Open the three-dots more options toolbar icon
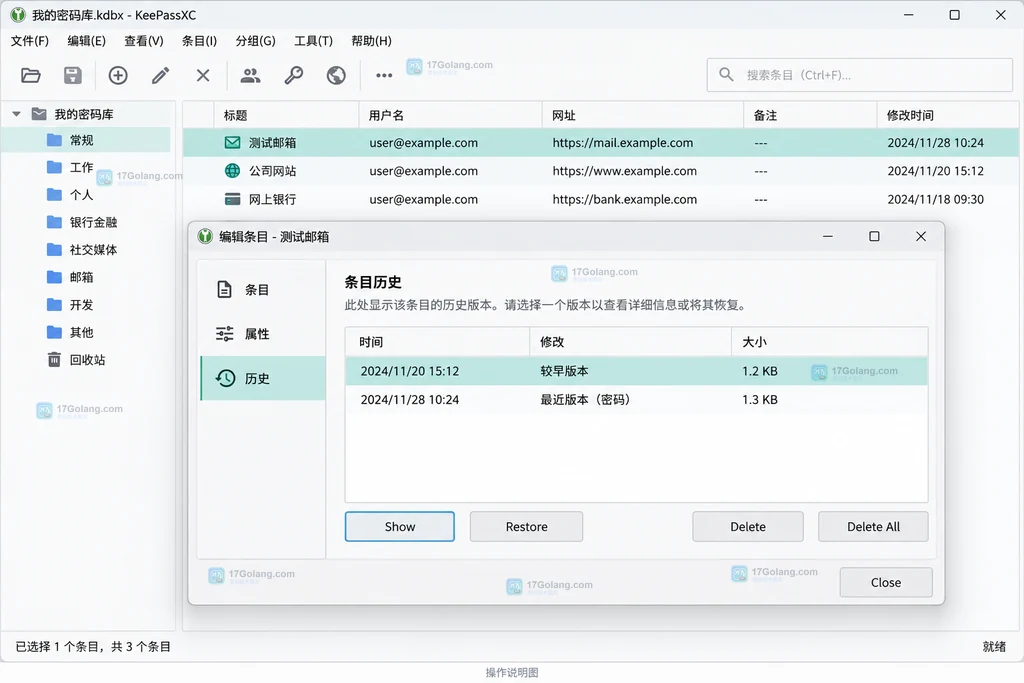This screenshot has width=1024, height=683. [384, 75]
